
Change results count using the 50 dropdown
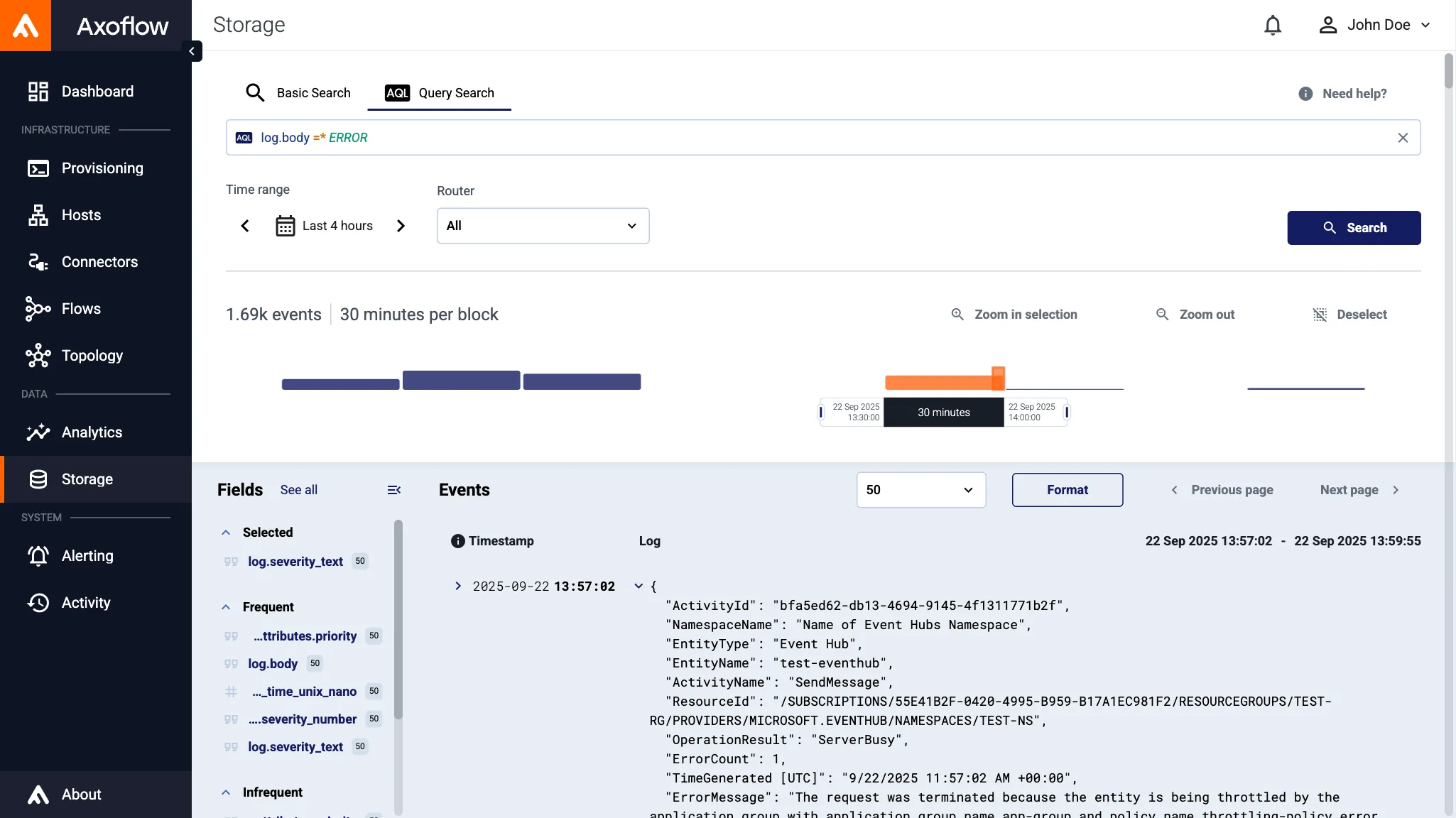[920, 490]
